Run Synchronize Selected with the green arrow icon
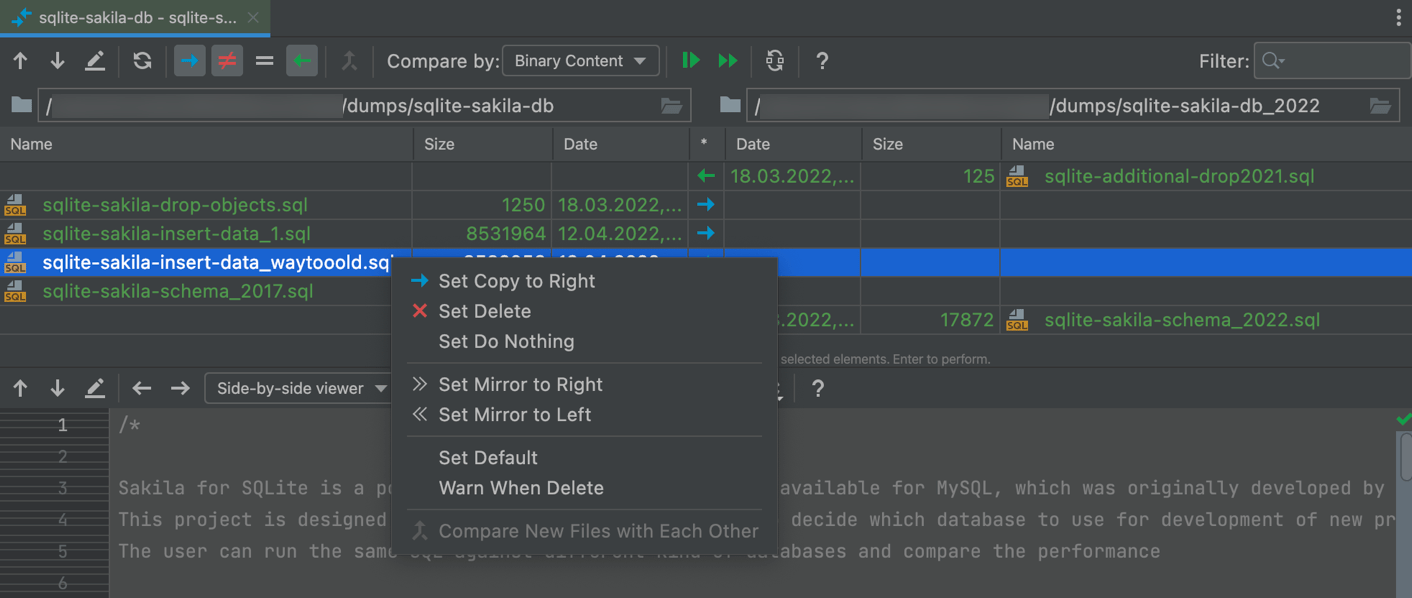Viewport: 1412px width, 598px height. pyautogui.click(x=690, y=60)
